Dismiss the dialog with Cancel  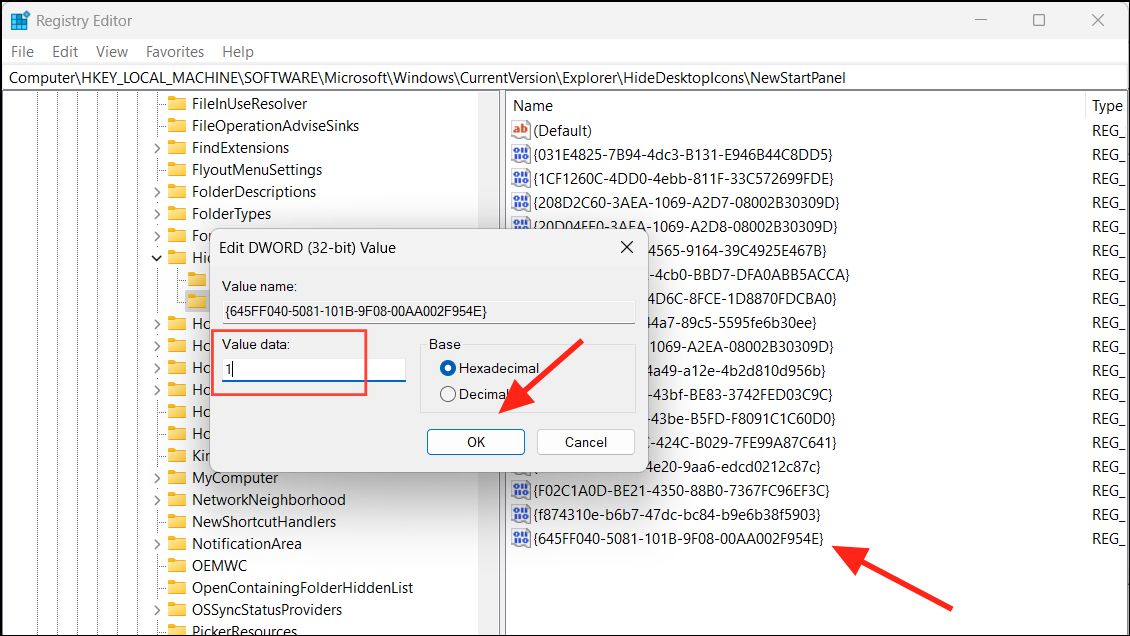pyautogui.click(x=585, y=441)
